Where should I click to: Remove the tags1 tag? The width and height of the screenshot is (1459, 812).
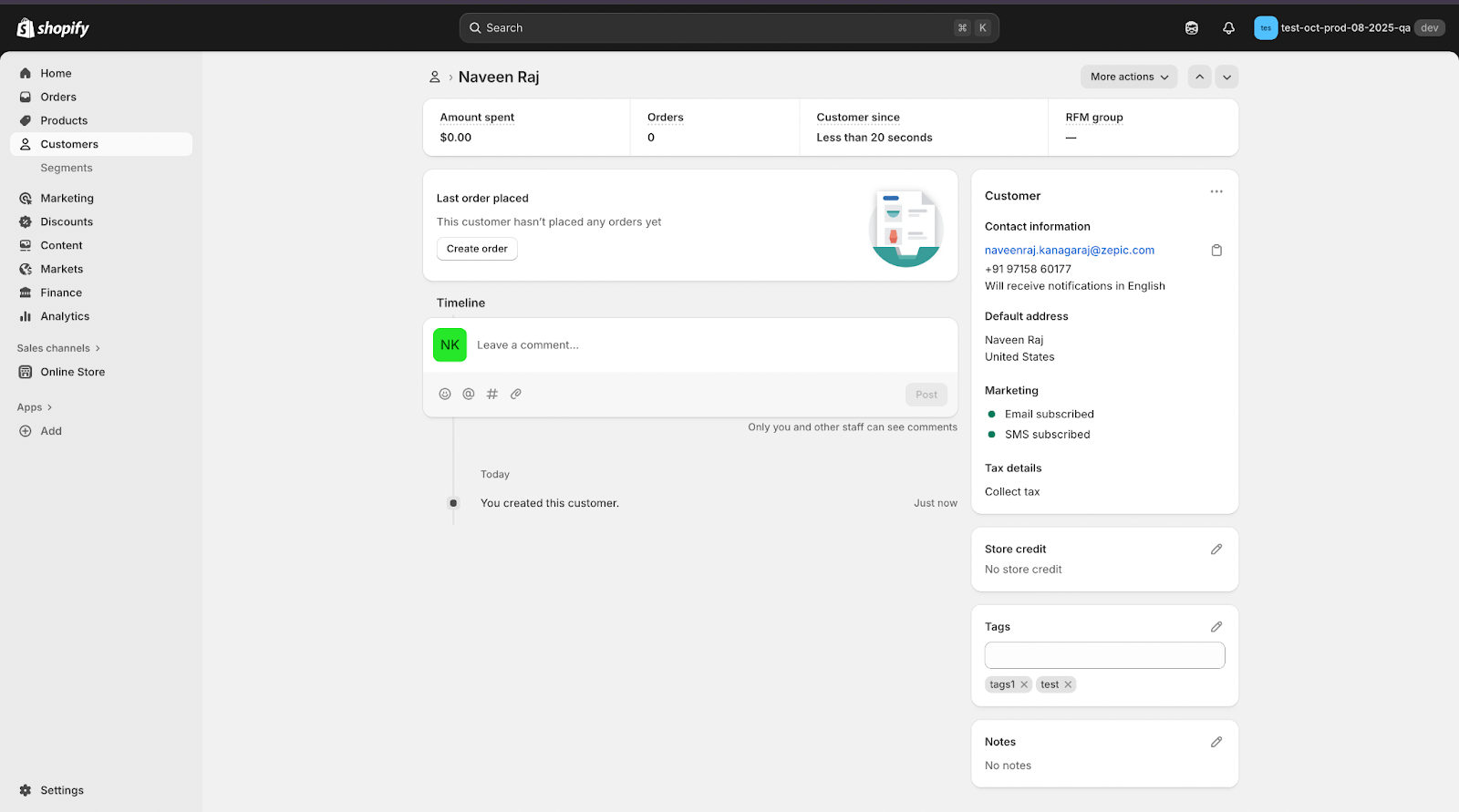pos(1024,685)
